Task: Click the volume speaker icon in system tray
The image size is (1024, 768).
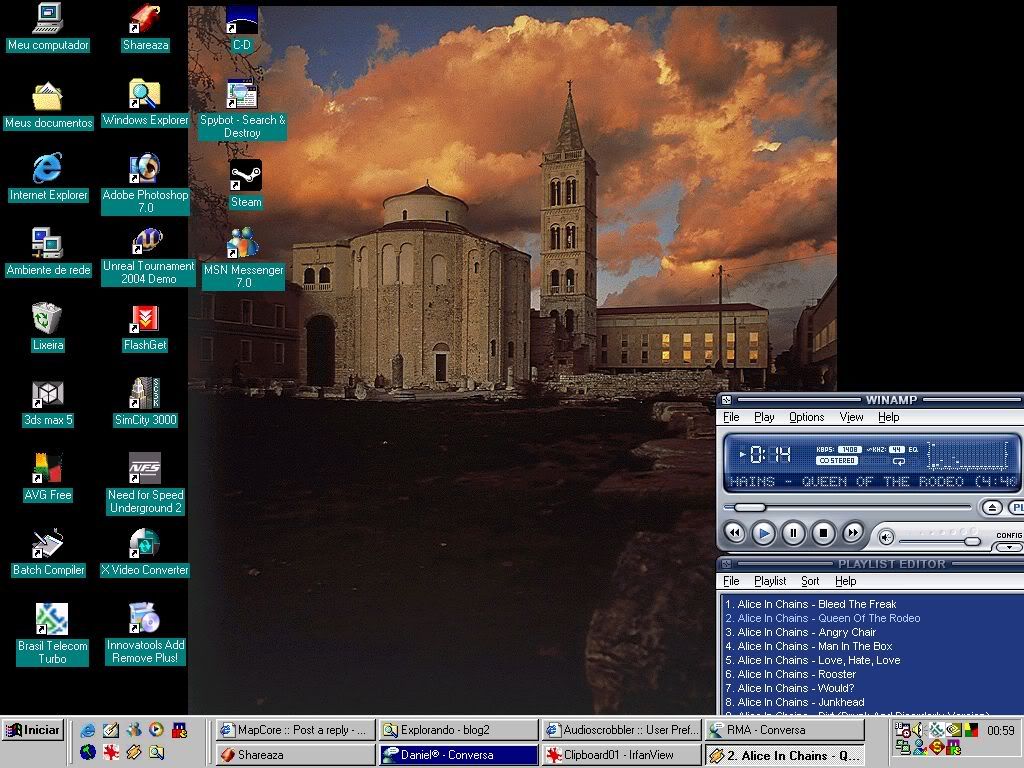Action: coord(917,729)
